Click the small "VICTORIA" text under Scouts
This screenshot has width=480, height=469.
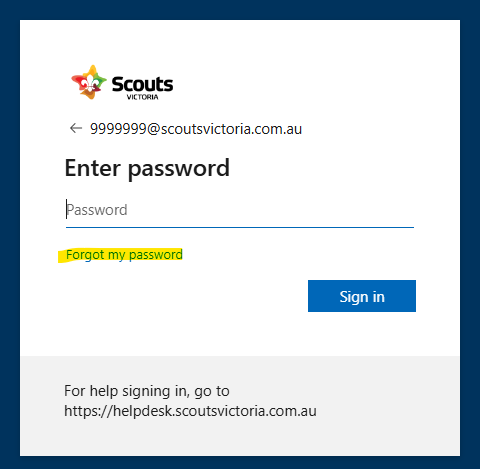142,97
